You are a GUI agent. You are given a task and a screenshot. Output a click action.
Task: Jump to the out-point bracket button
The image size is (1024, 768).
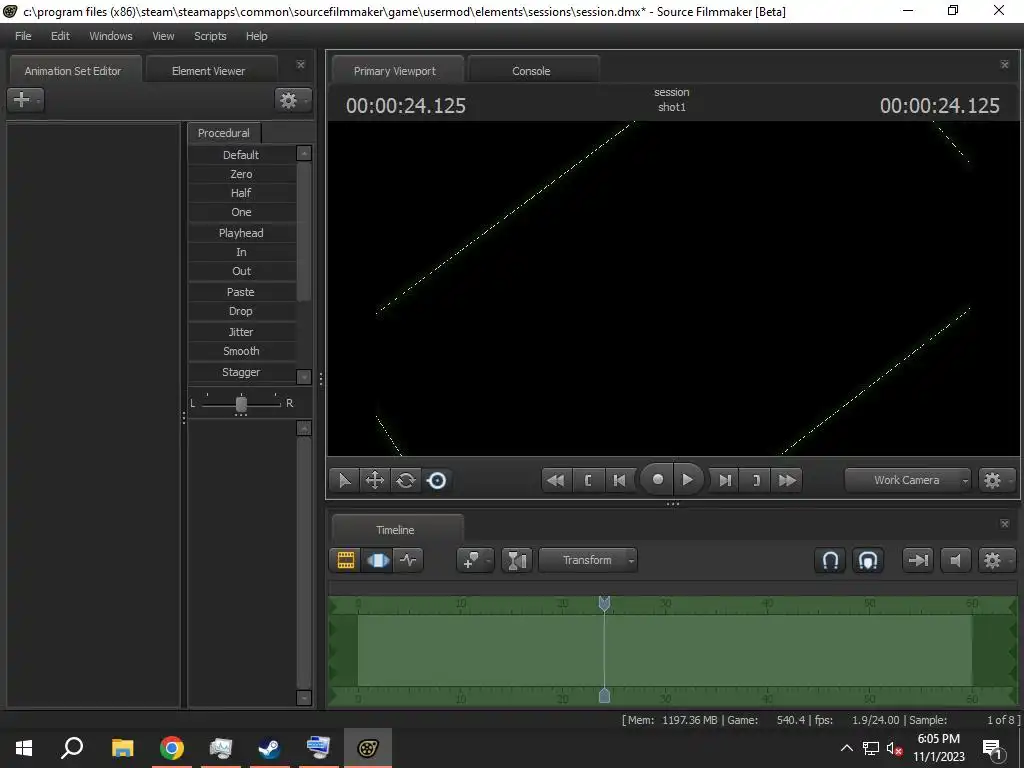click(x=756, y=481)
